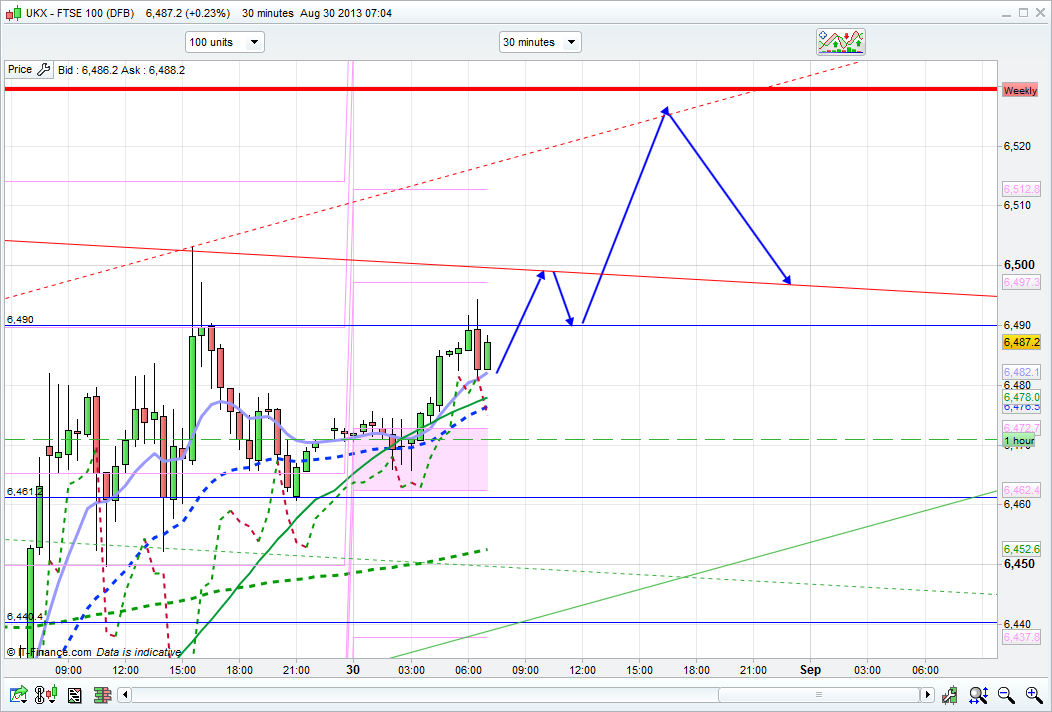Open the chart templates icon
Viewport: 1052px width, 712px height.
pos(73,694)
